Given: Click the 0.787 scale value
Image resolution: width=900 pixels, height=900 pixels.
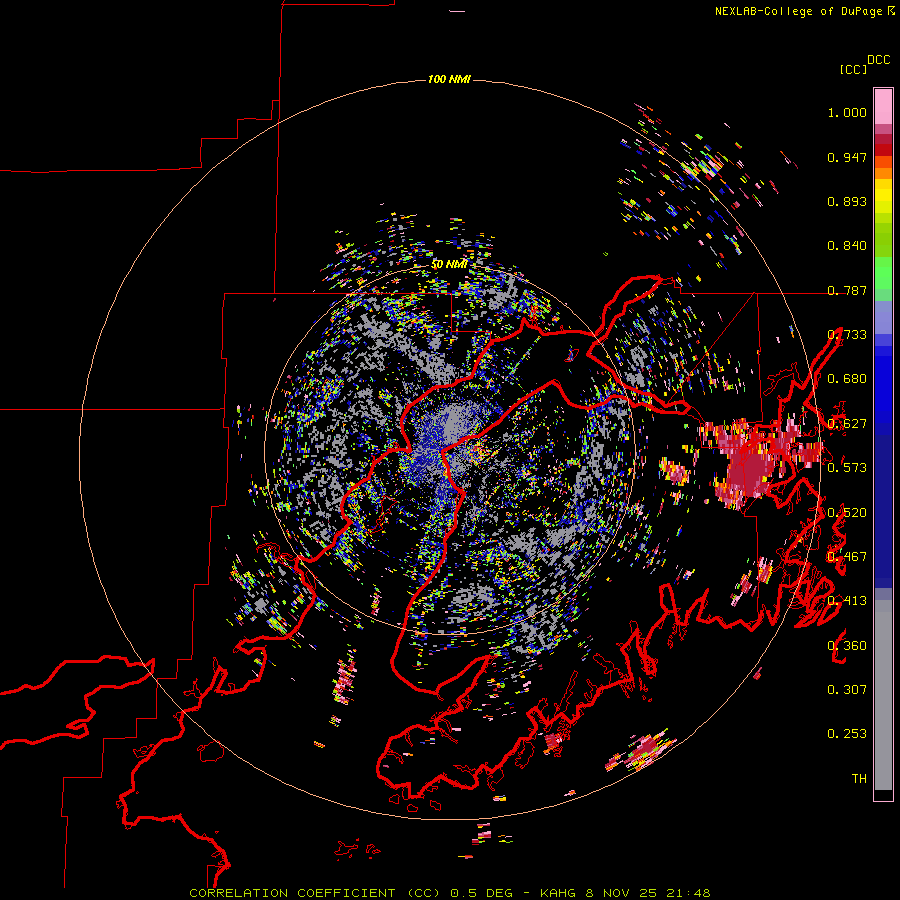Looking at the screenshot, I should (x=847, y=290).
